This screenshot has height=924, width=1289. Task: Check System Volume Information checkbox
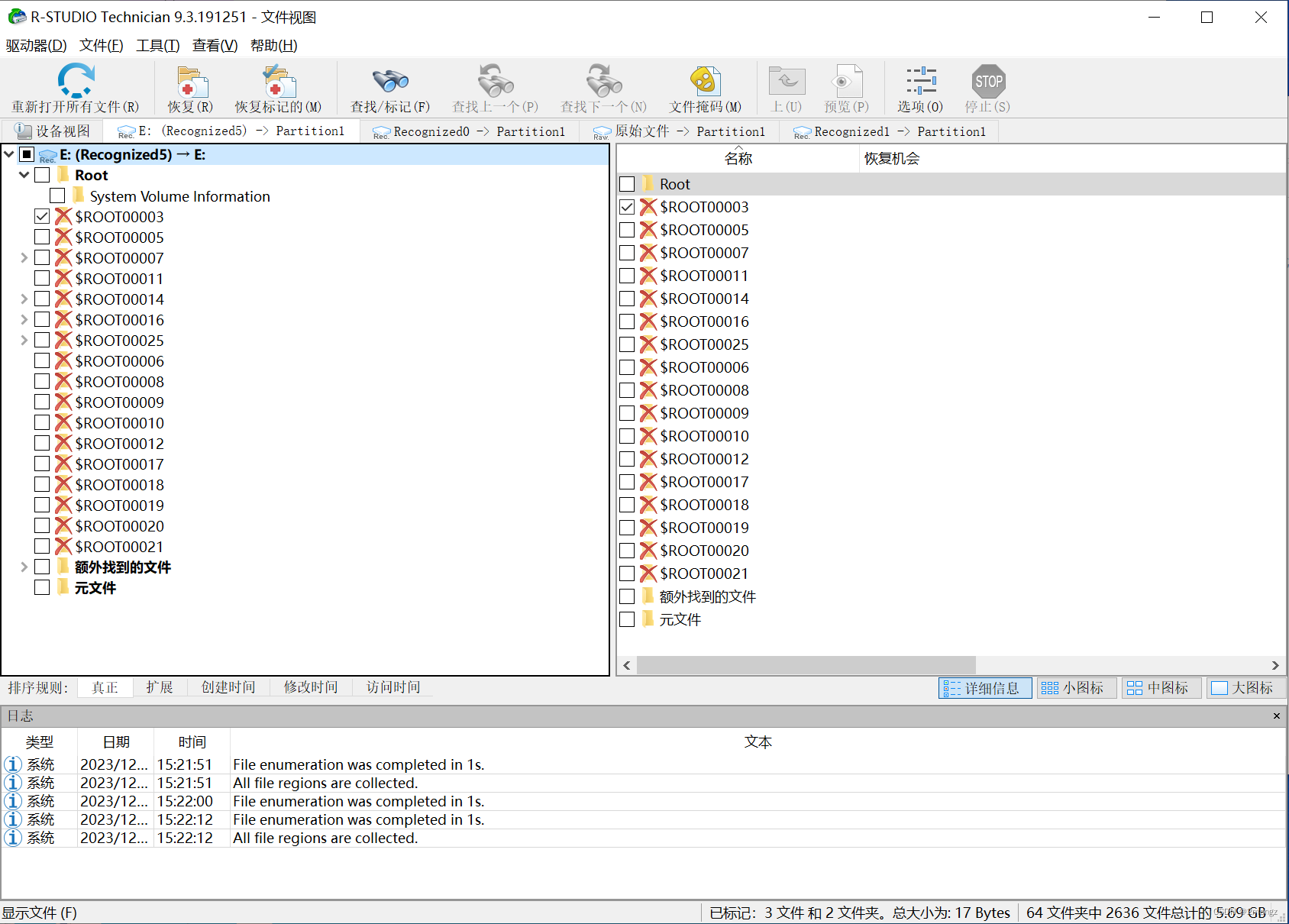[57, 195]
